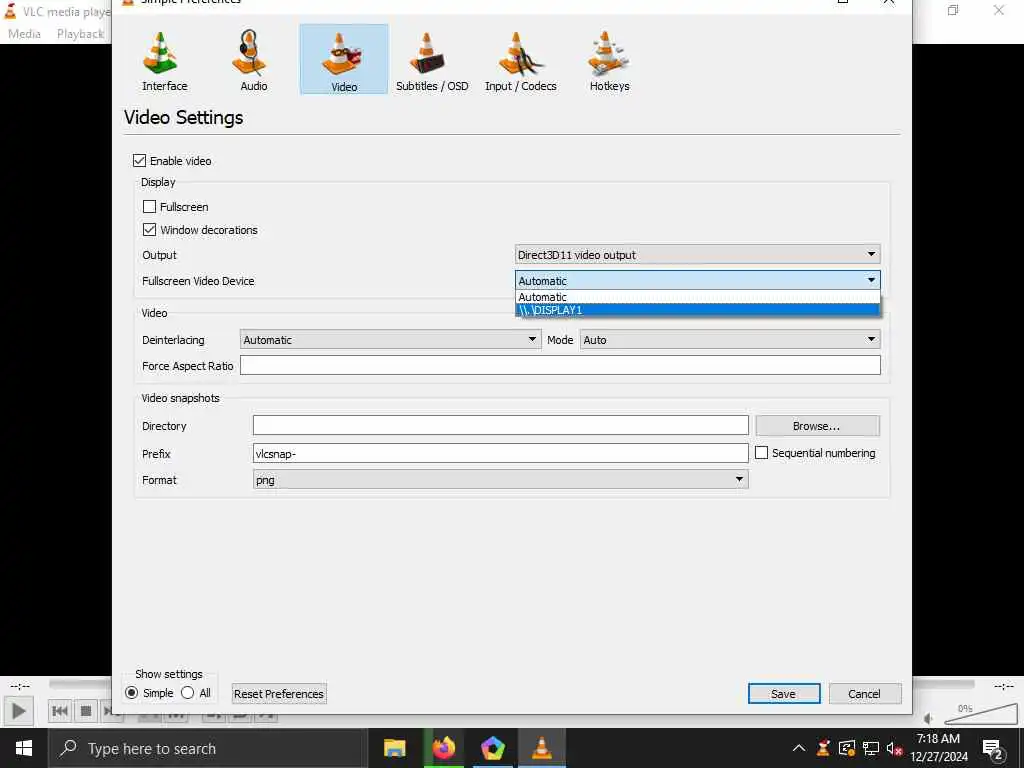Click the Force Aspect Ratio field
This screenshot has height=768, width=1024.
(x=560, y=366)
